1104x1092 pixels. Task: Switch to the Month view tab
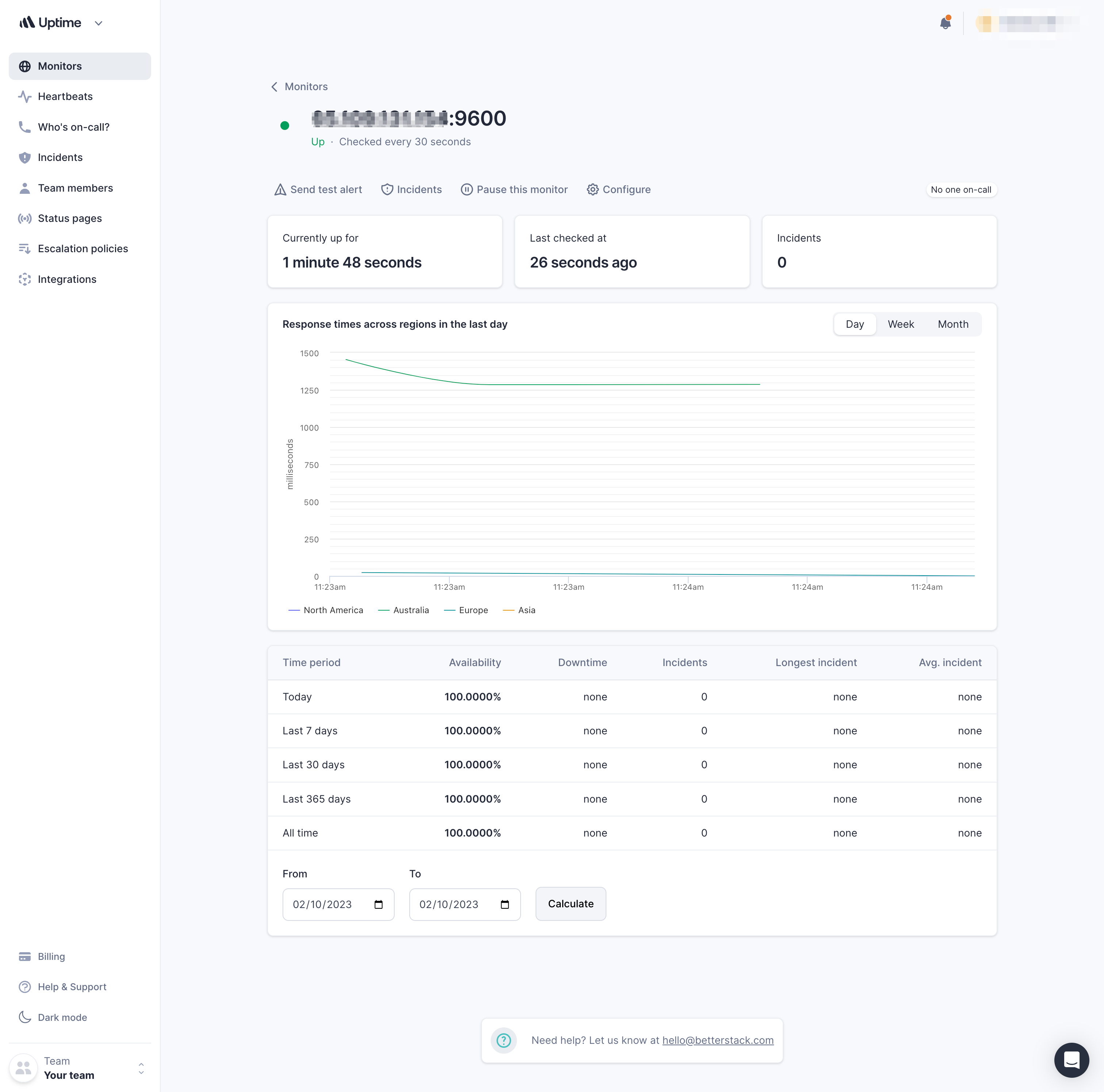tap(953, 324)
